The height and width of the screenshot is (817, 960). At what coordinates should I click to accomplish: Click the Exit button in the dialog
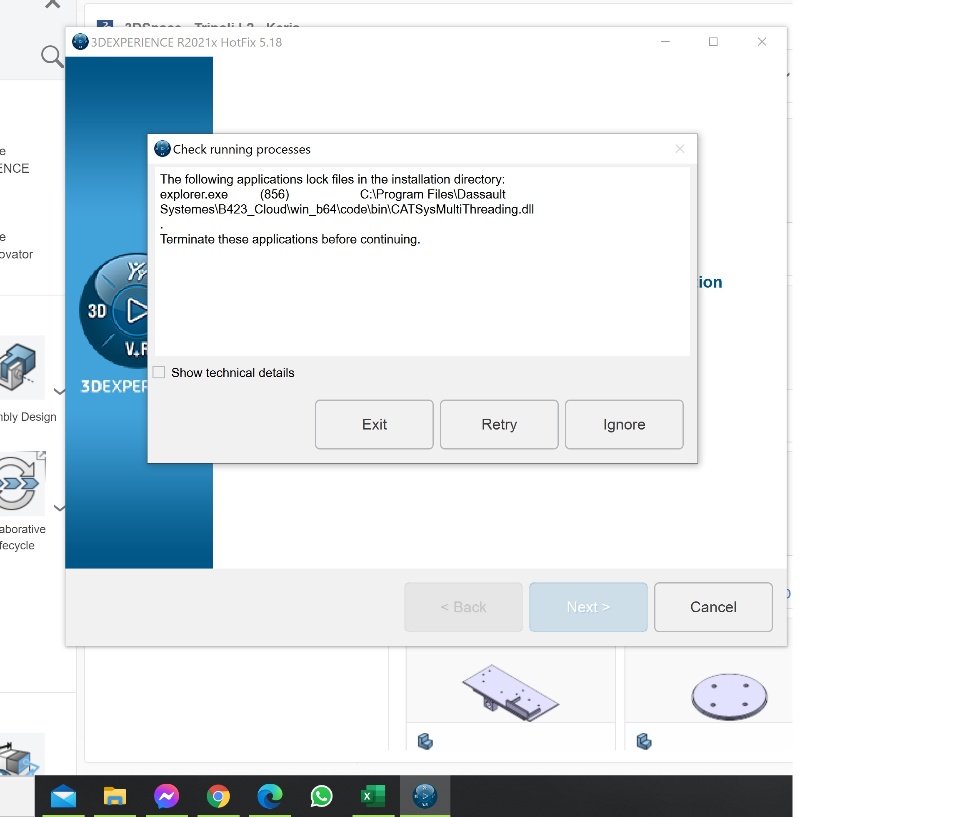click(374, 424)
